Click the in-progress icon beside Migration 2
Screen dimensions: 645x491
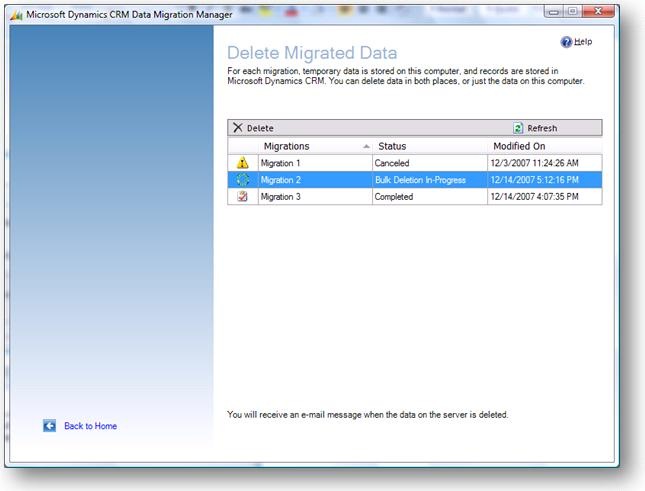point(242,180)
